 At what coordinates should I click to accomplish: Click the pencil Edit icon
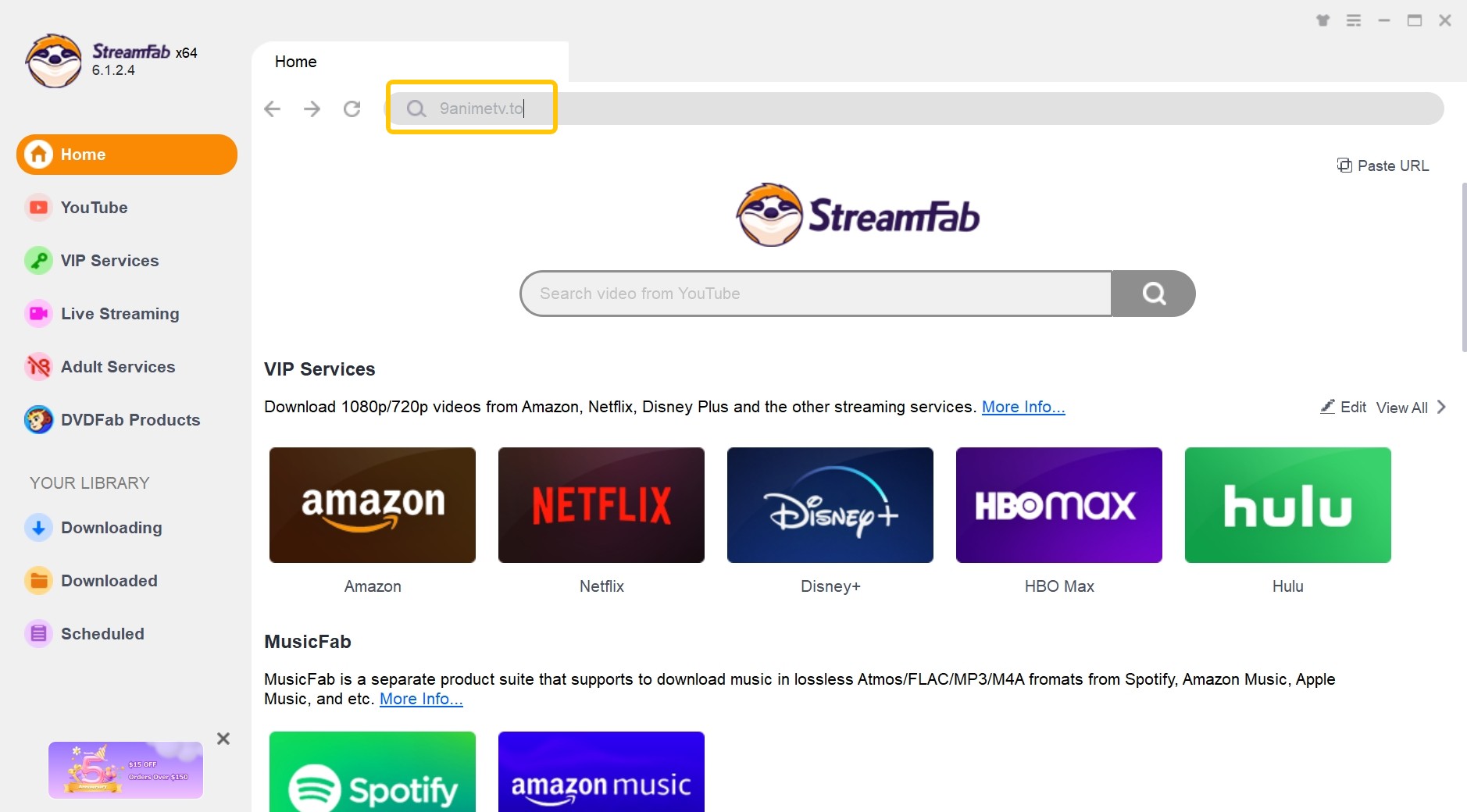coord(1327,407)
